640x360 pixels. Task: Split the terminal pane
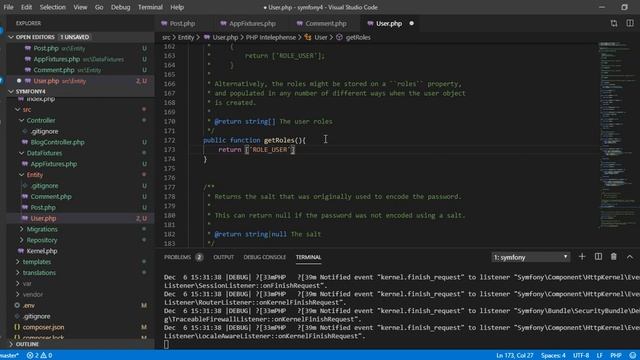click(x=598, y=257)
